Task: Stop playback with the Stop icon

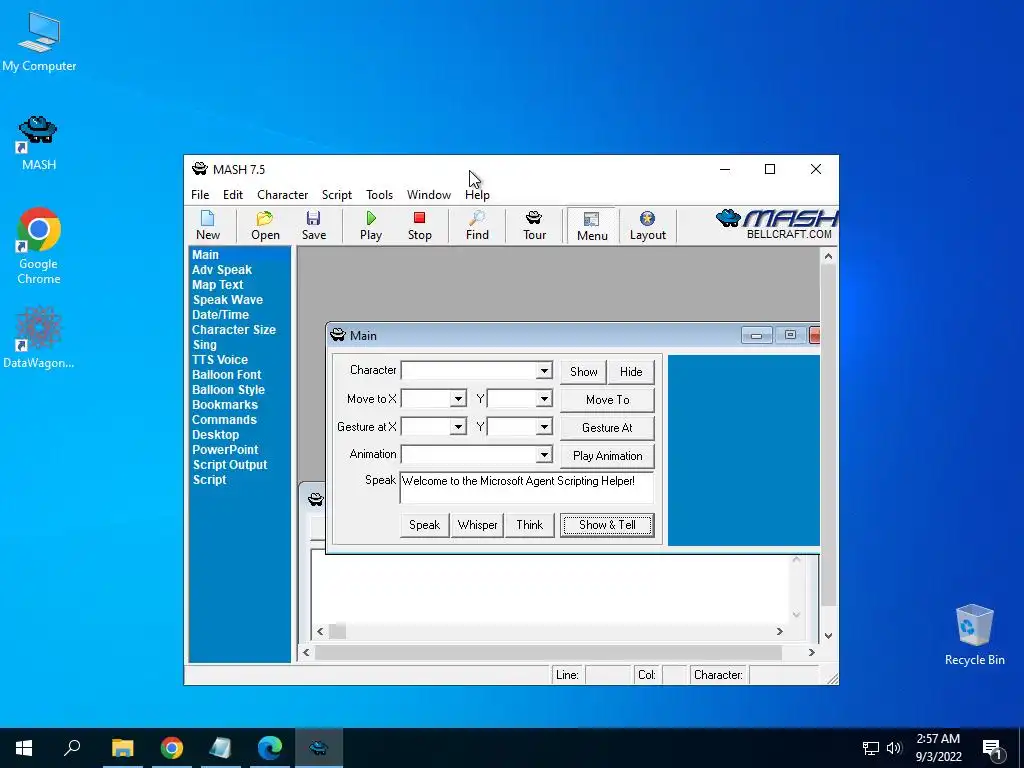Action: [x=419, y=225]
